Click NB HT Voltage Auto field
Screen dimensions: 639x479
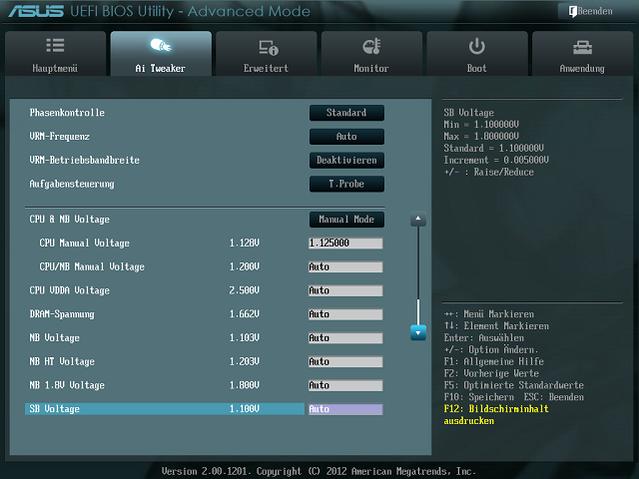(x=346, y=362)
